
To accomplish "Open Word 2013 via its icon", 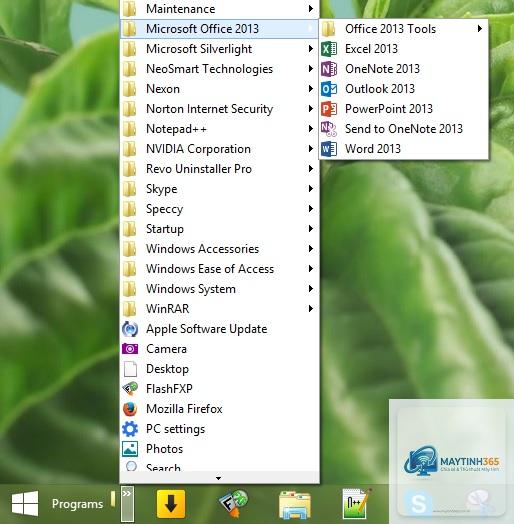I will click(329, 149).
